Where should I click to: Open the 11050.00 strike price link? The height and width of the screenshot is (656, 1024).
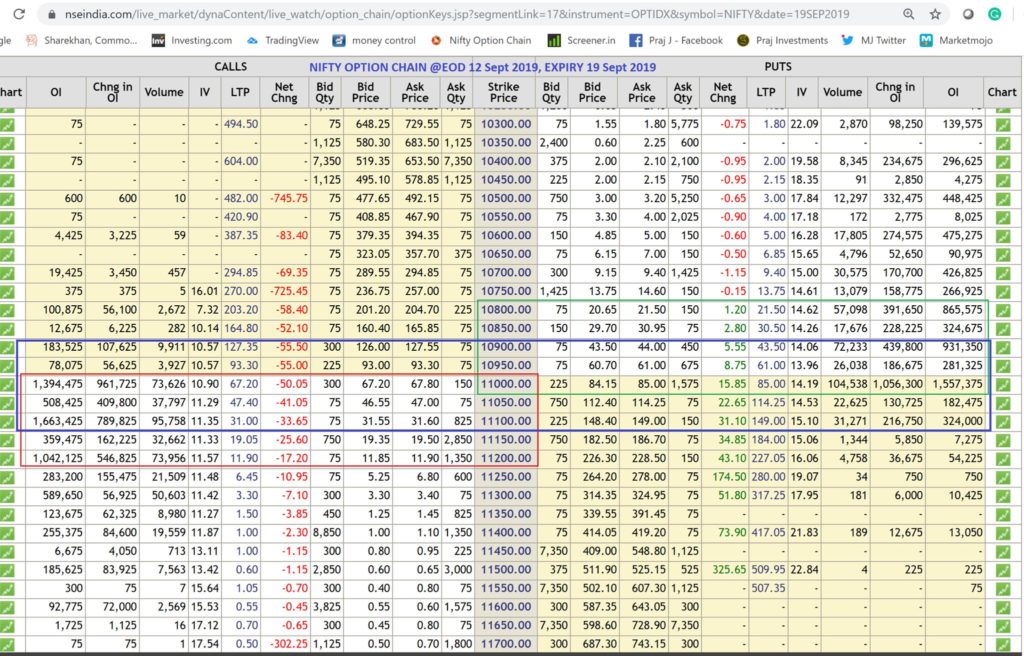pyautogui.click(x=506, y=402)
